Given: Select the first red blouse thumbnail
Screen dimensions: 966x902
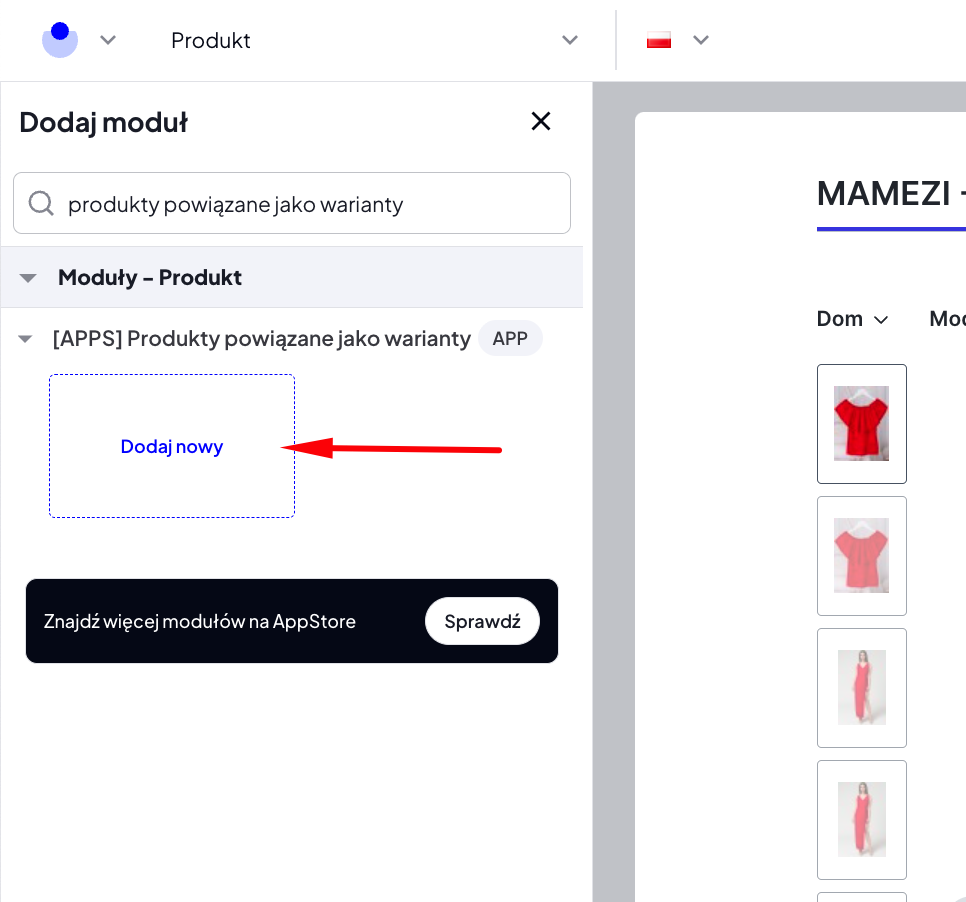Looking at the screenshot, I should [x=861, y=424].
